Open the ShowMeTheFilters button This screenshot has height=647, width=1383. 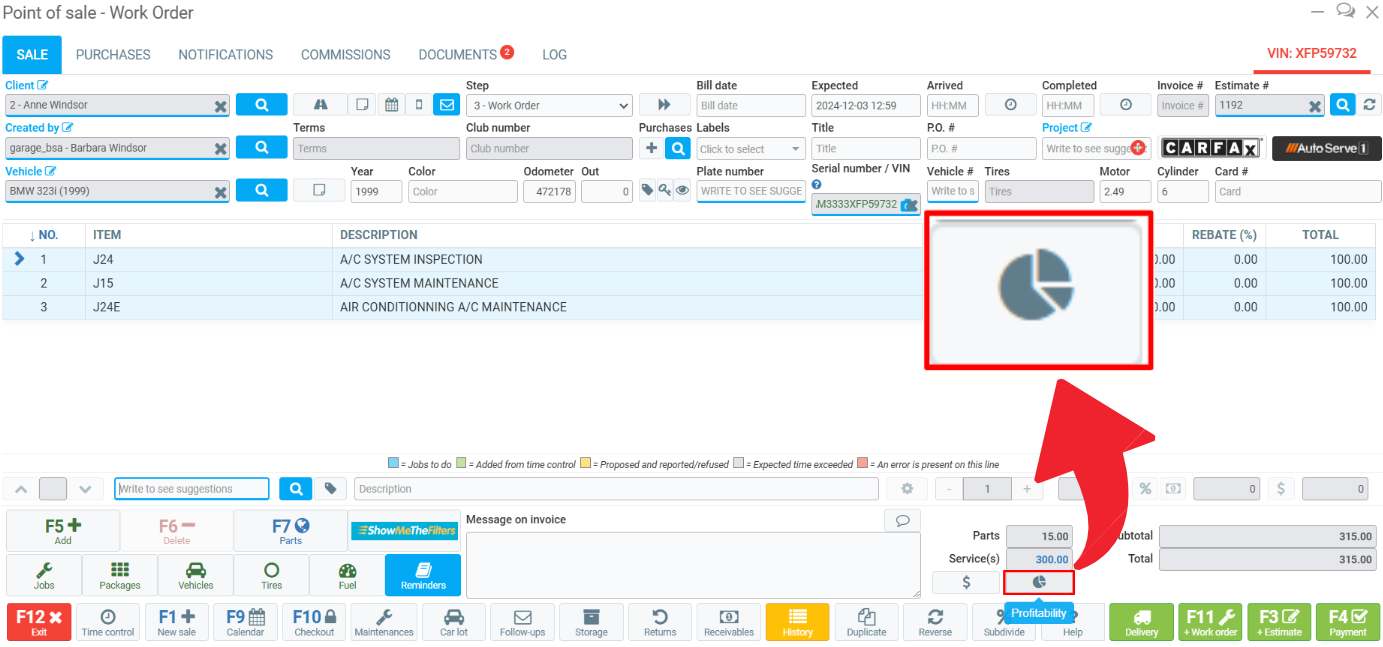pos(404,531)
